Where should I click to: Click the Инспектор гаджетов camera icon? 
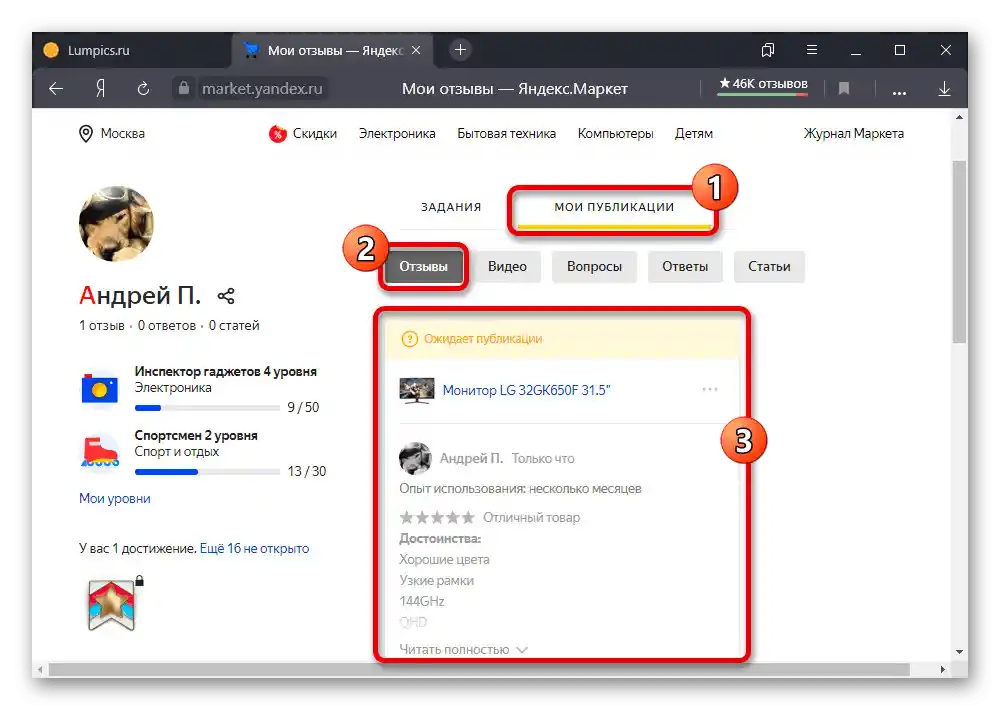[x=99, y=388]
